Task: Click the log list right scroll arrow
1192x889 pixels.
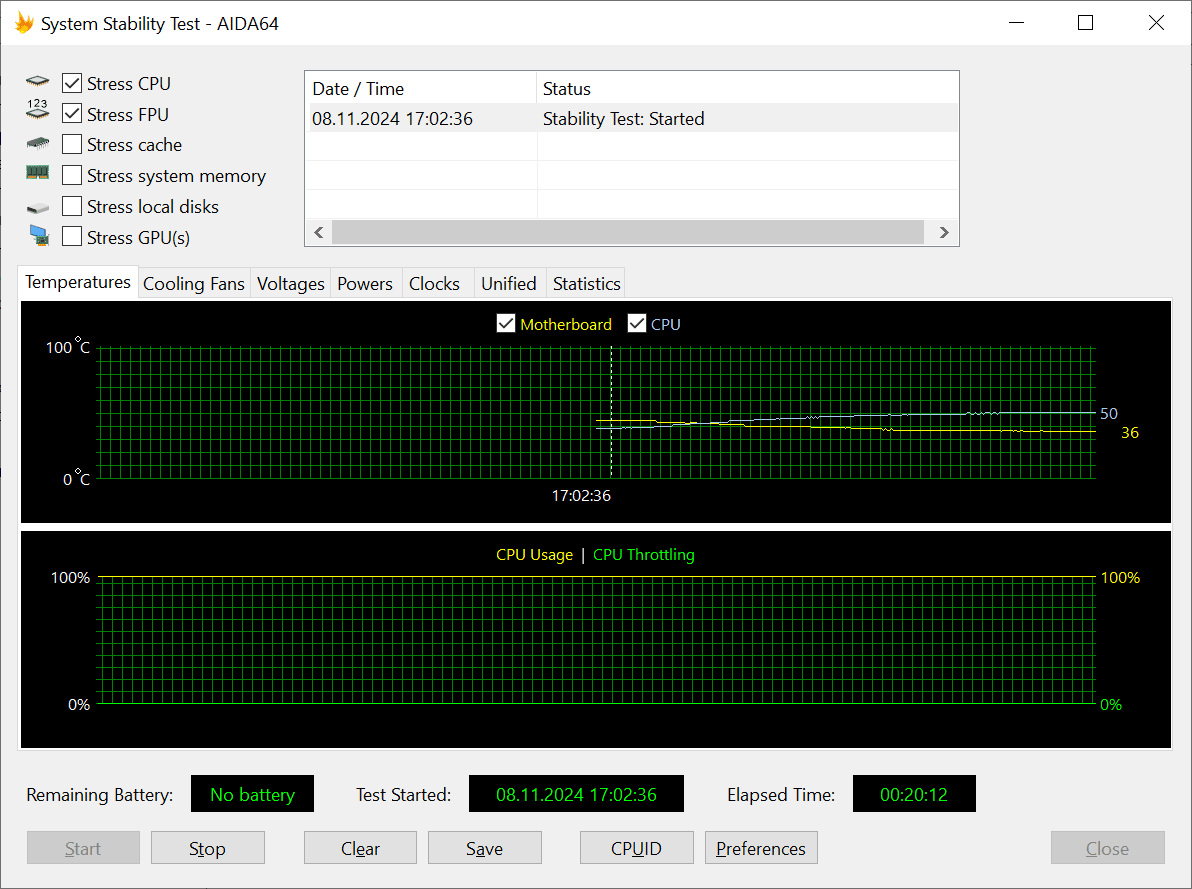Action: pyautogui.click(x=943, y=232)
